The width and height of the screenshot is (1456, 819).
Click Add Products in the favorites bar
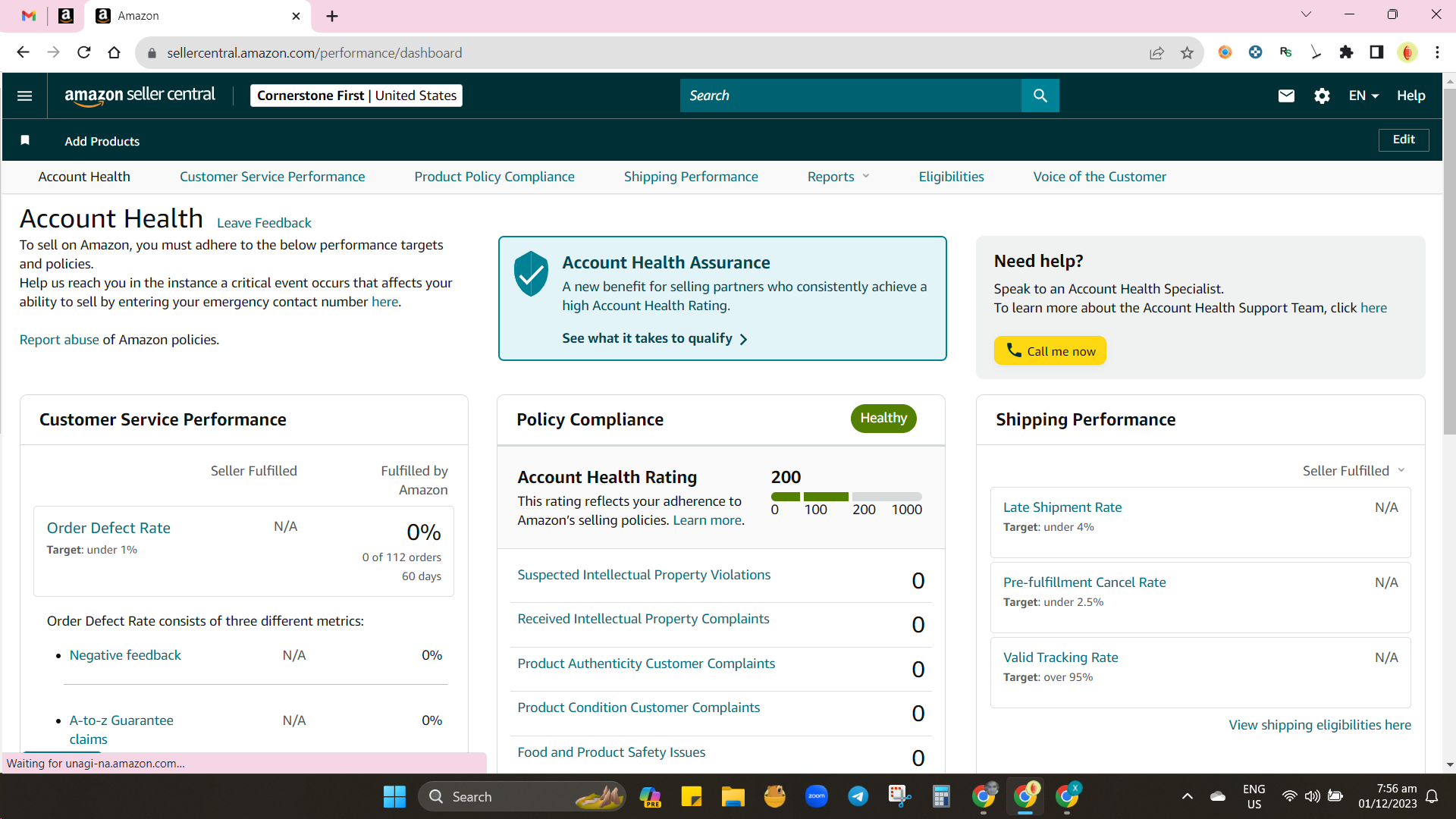pyautogui.click(x=102, y=141)
